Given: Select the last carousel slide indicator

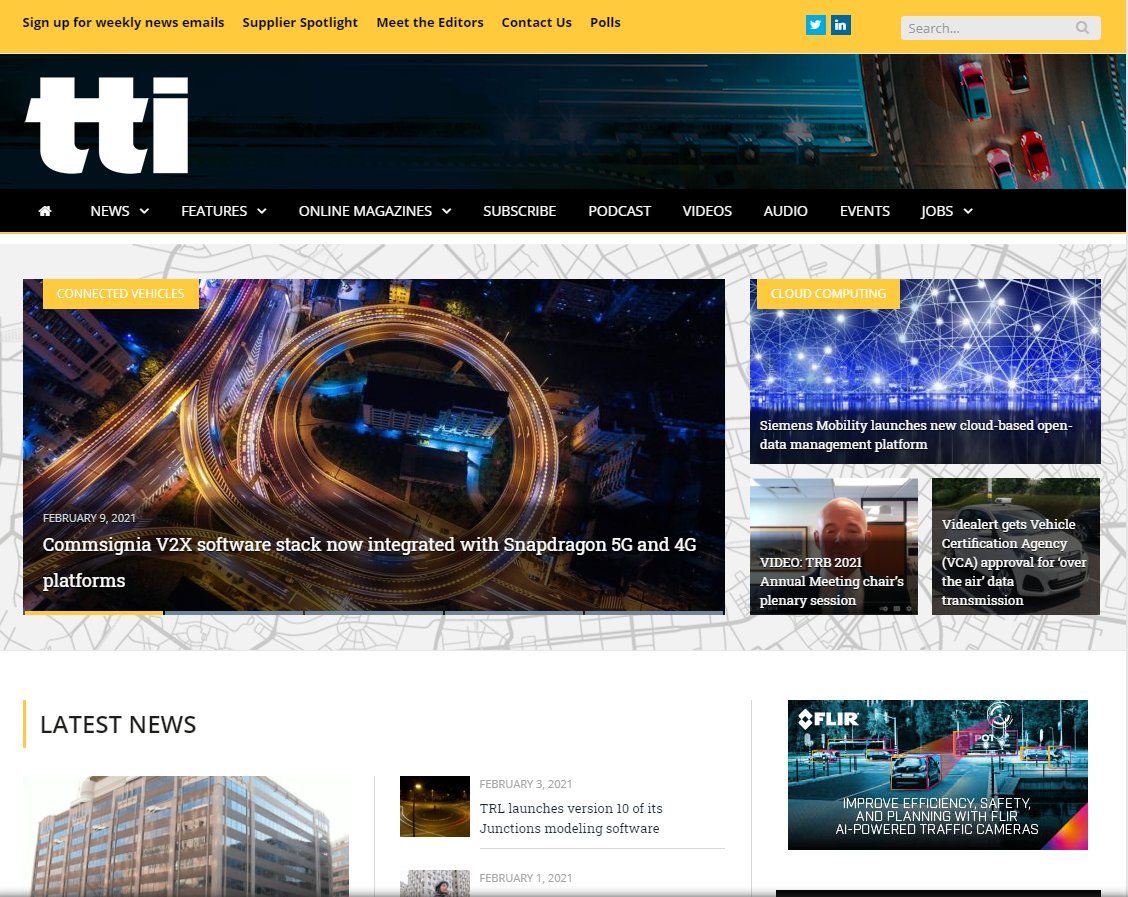Looking at the screenshot, I should click(x=654, y=613).
